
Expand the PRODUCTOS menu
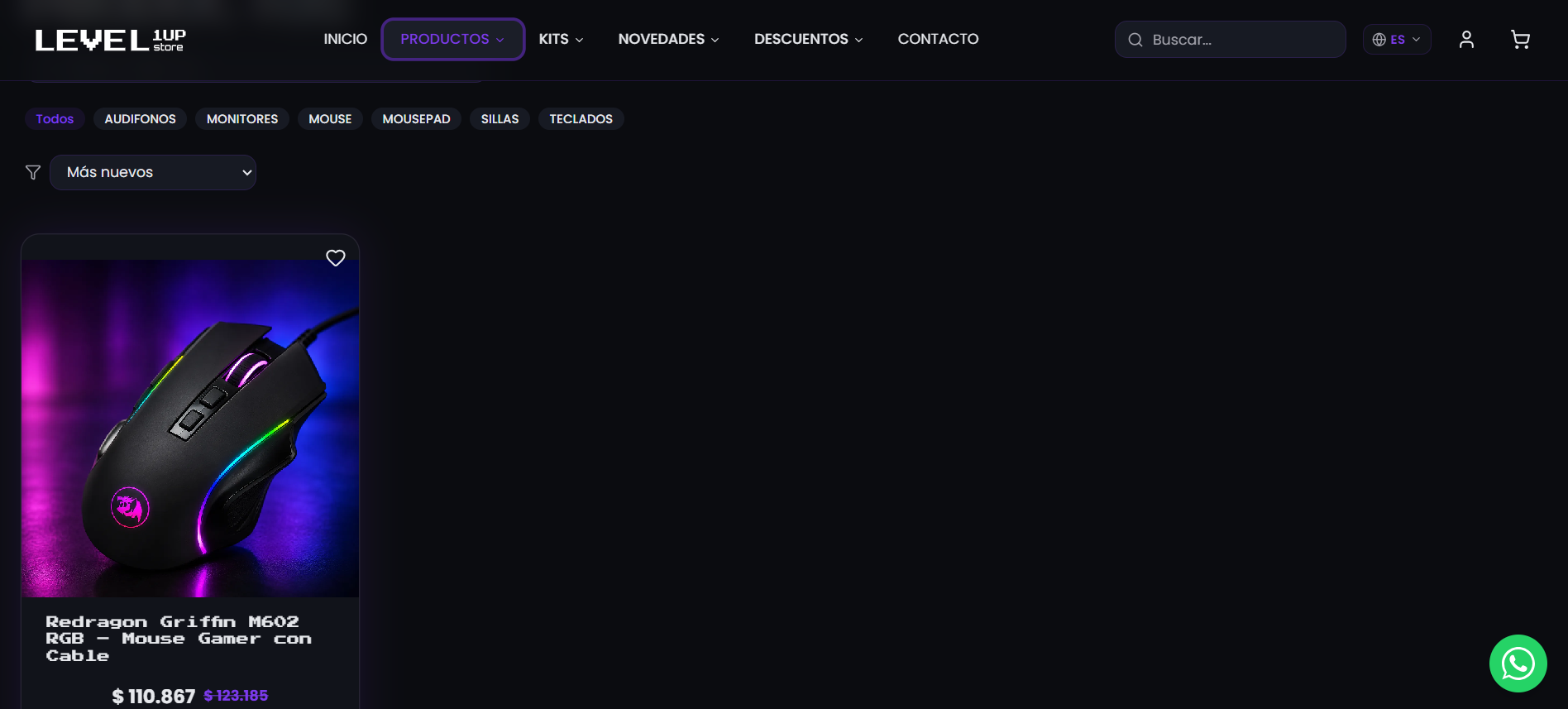click(452, 39)
